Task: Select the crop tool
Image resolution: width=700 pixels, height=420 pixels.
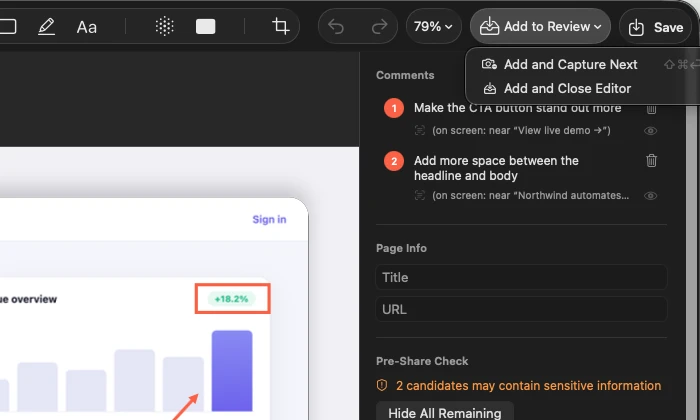Action: point(280,26)
